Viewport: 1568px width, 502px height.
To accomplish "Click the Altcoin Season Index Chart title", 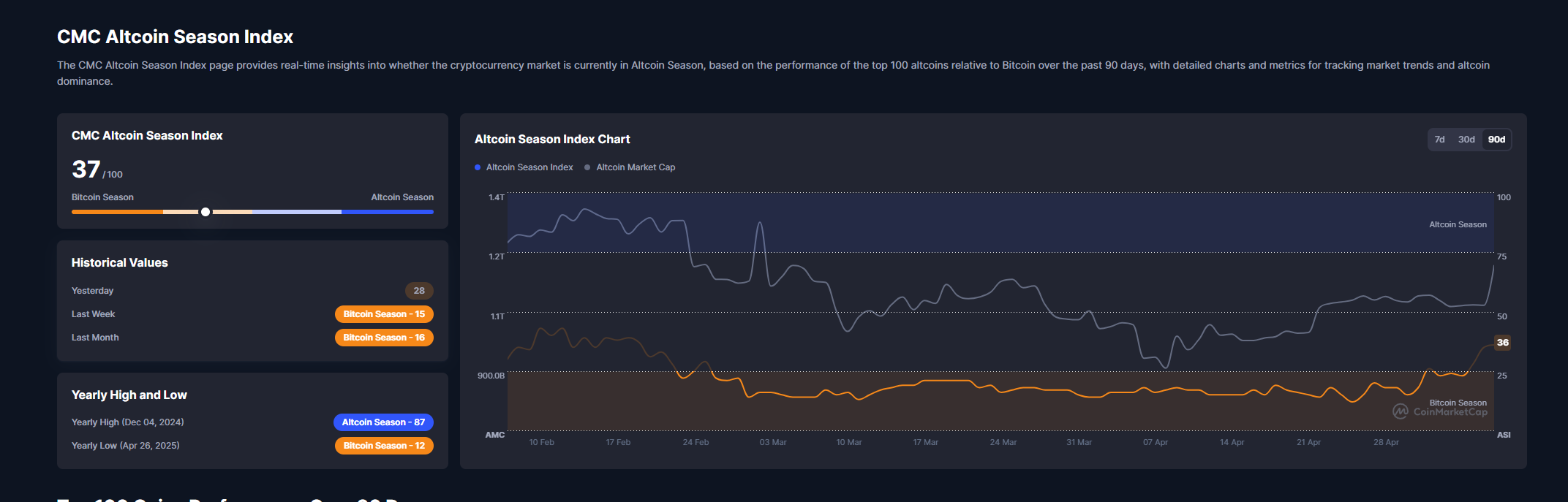I will point(552,140).
